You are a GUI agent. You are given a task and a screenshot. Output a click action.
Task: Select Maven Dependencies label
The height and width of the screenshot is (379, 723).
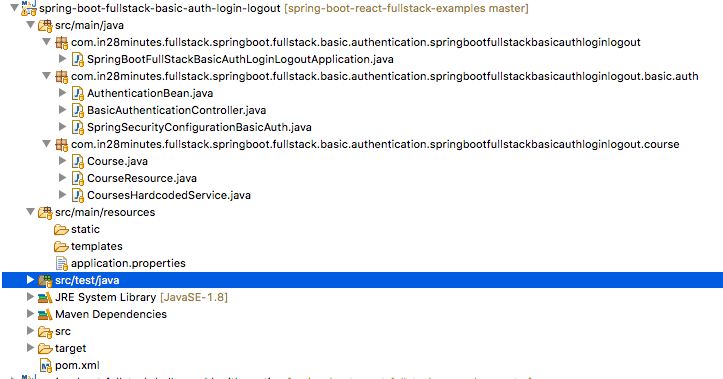click(111, 314)
